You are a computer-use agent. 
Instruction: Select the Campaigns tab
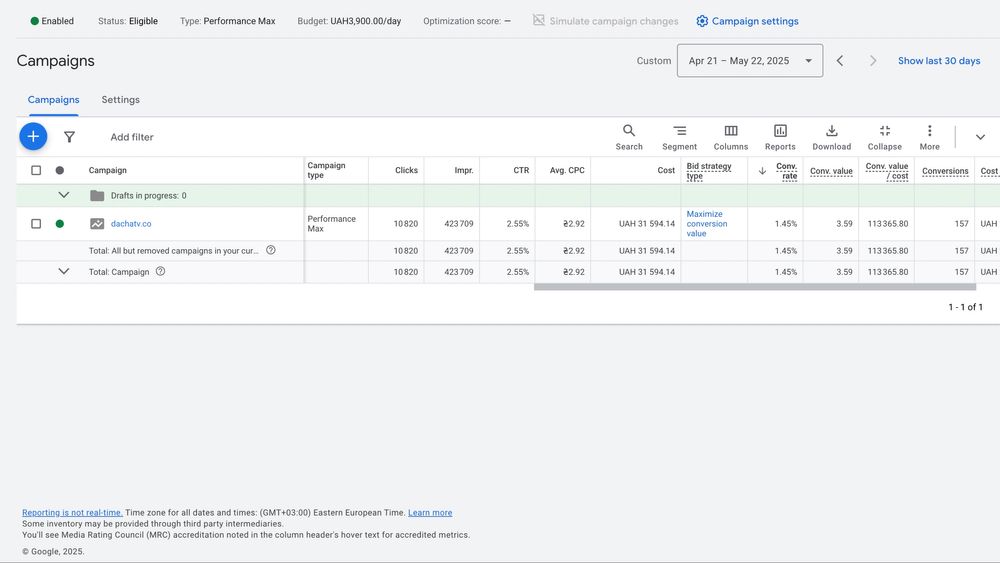pos(53,100)
